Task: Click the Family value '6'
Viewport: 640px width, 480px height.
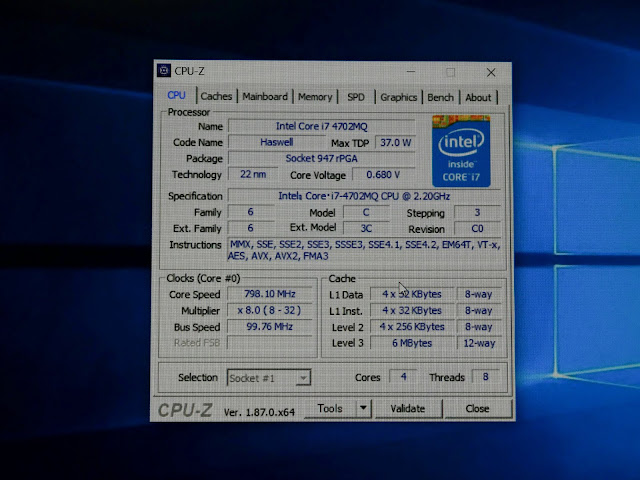Action: tap(251, 212)
